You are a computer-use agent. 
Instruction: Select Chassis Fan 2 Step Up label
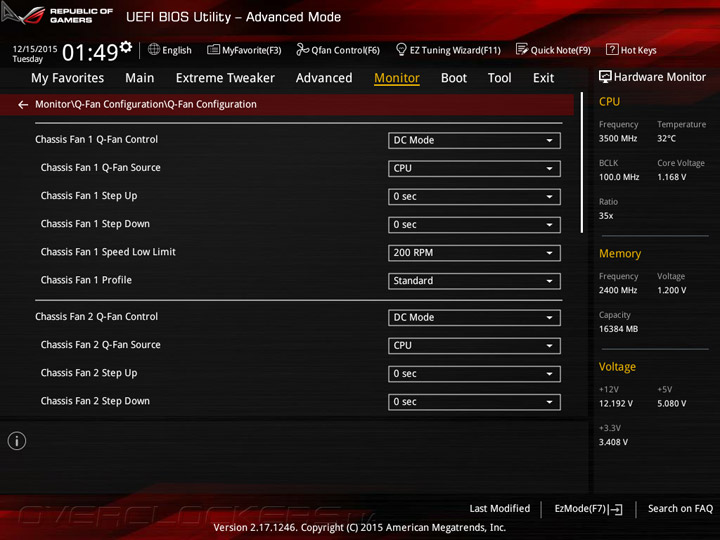coord(89,373)
